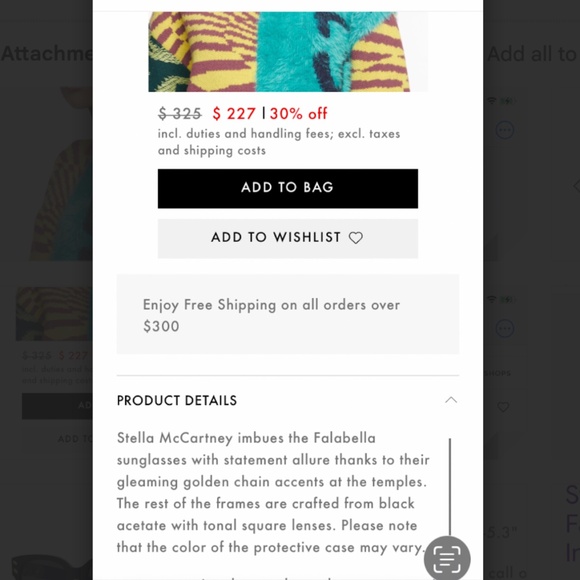This screenshot has width=580, height=580.
Task: Click the dimmed ADD TO BAG button behind the popup
Action: tap(57, 406)
